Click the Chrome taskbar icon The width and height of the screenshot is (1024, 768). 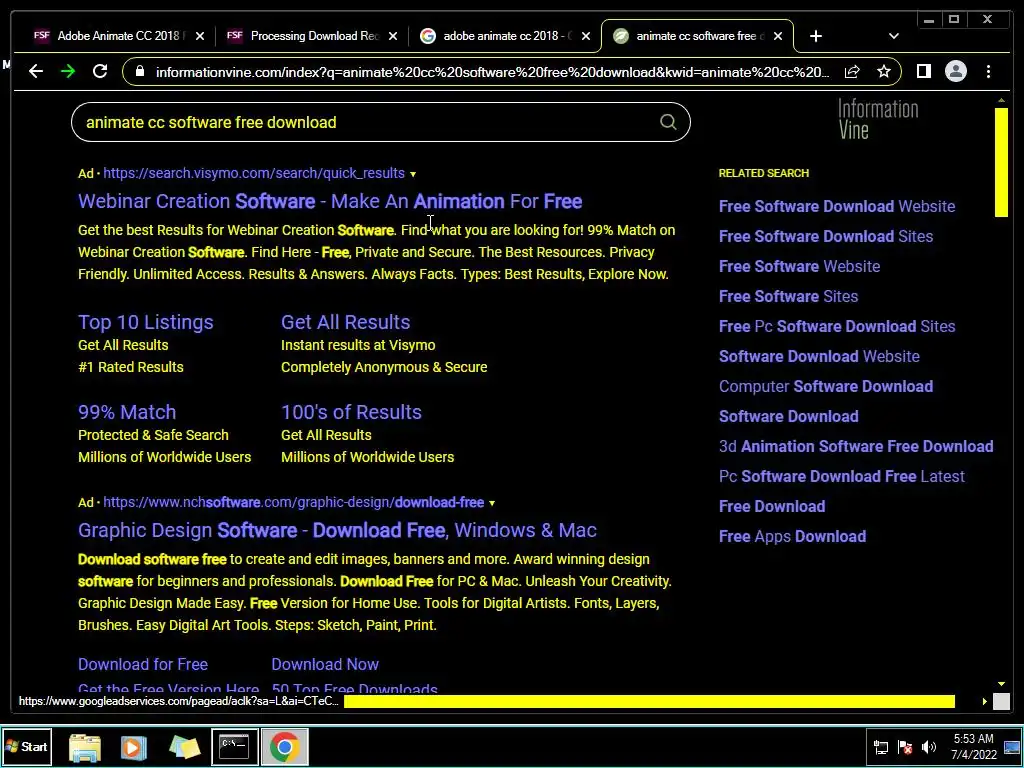pos(284,746)
